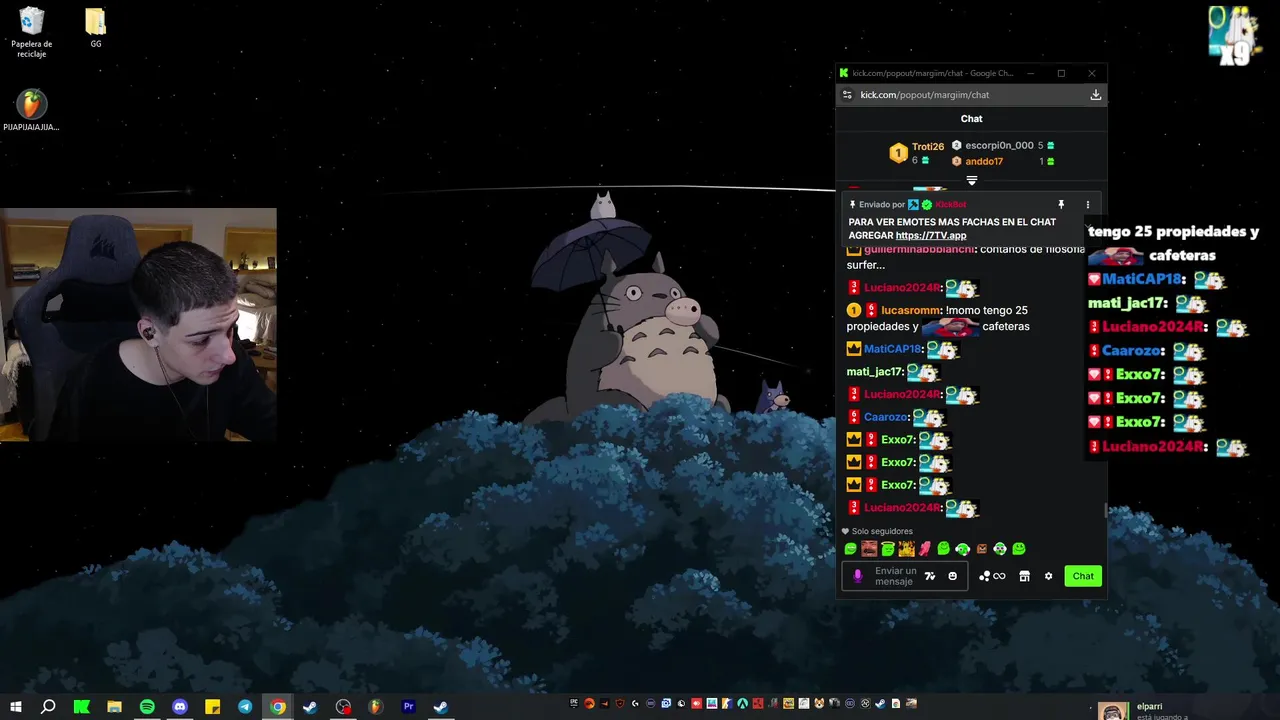Viewport: 1280px width, 720px height.
Task: Click username mati_jac17 in chat
Action: [x=875, y=372]
